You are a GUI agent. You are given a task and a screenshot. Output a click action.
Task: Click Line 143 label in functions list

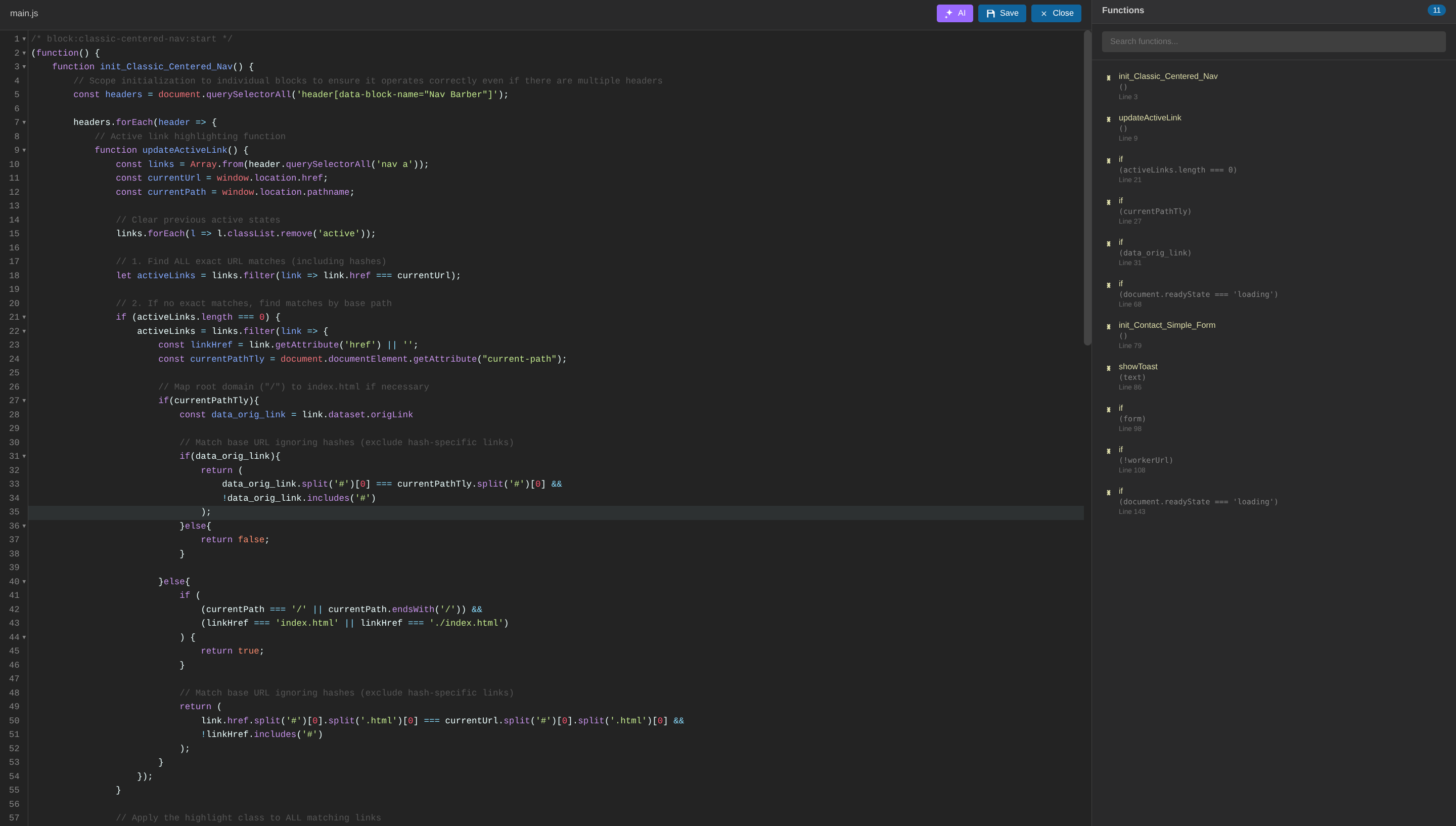point(1132,512)
